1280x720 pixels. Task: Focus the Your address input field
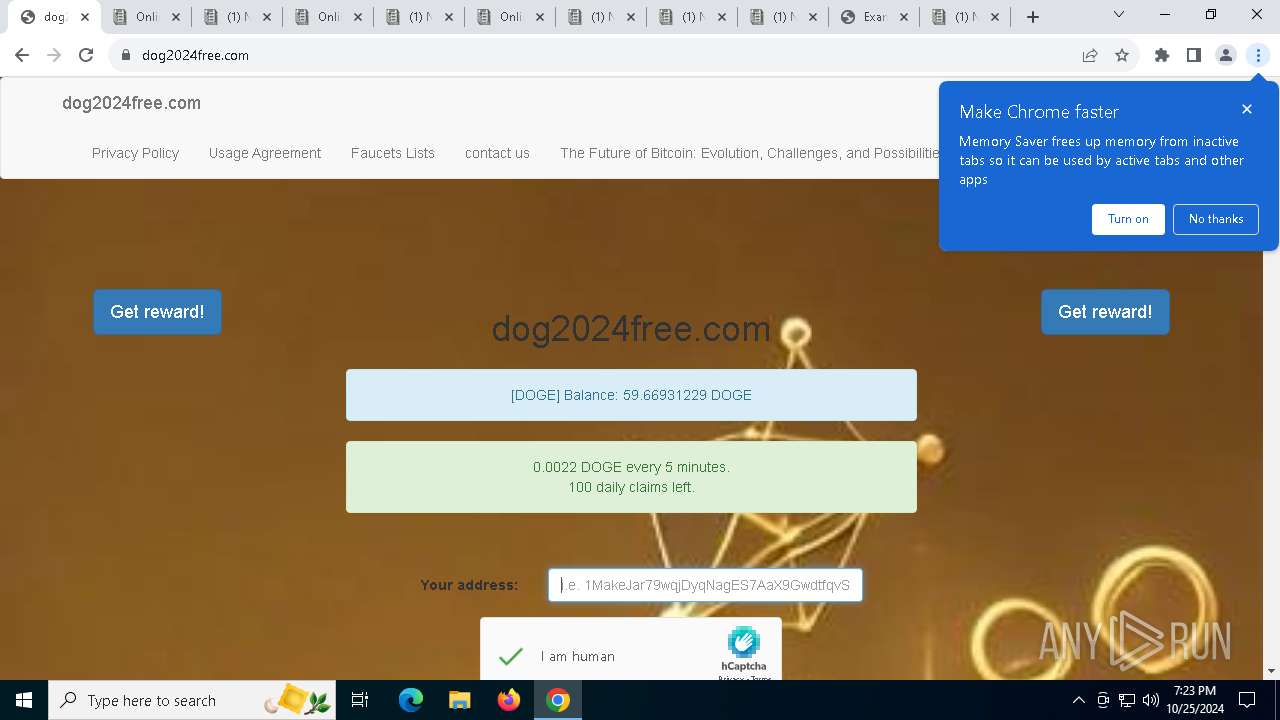tap(705, 585)
